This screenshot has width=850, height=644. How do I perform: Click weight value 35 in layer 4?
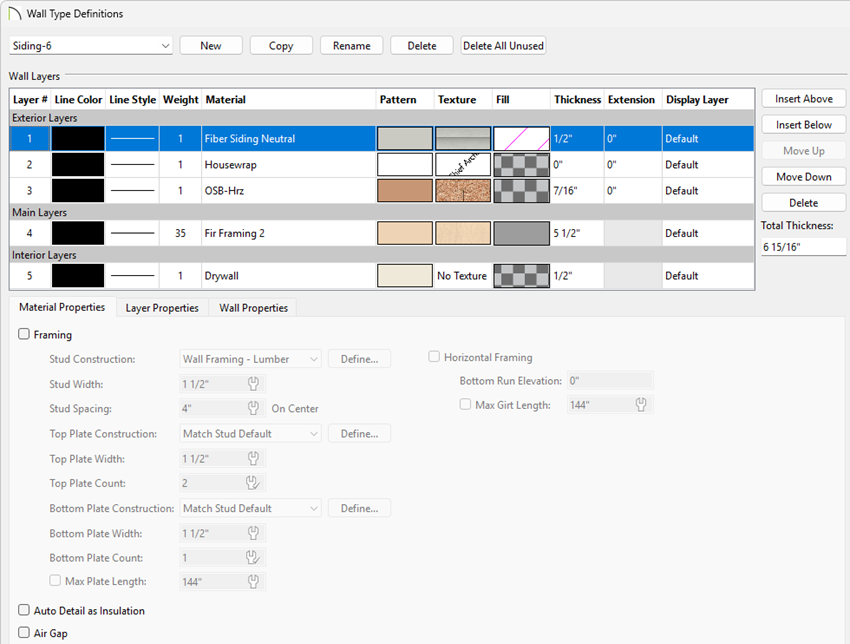[181, 233]
